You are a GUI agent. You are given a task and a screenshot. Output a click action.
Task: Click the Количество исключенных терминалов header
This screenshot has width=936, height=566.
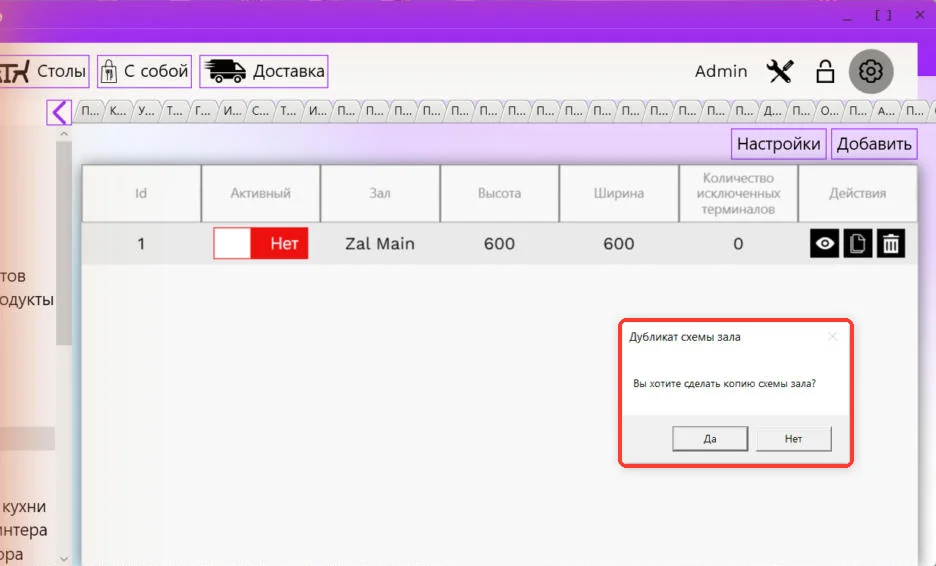tap(738, 193)
